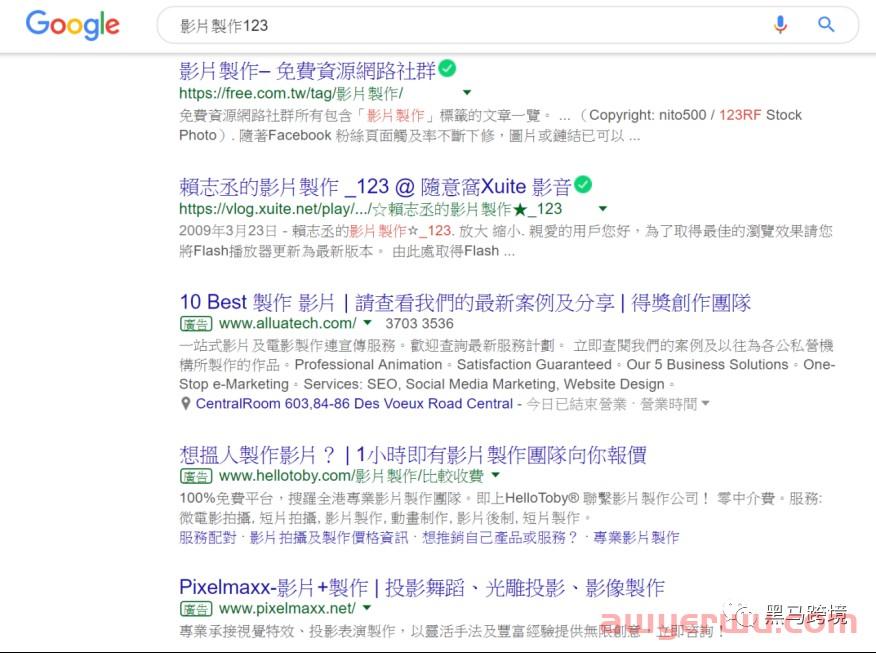Click 廣告 badge beside www.alluatech.com
The width and height of the screenshot is (876, 653).
point(196,323)
